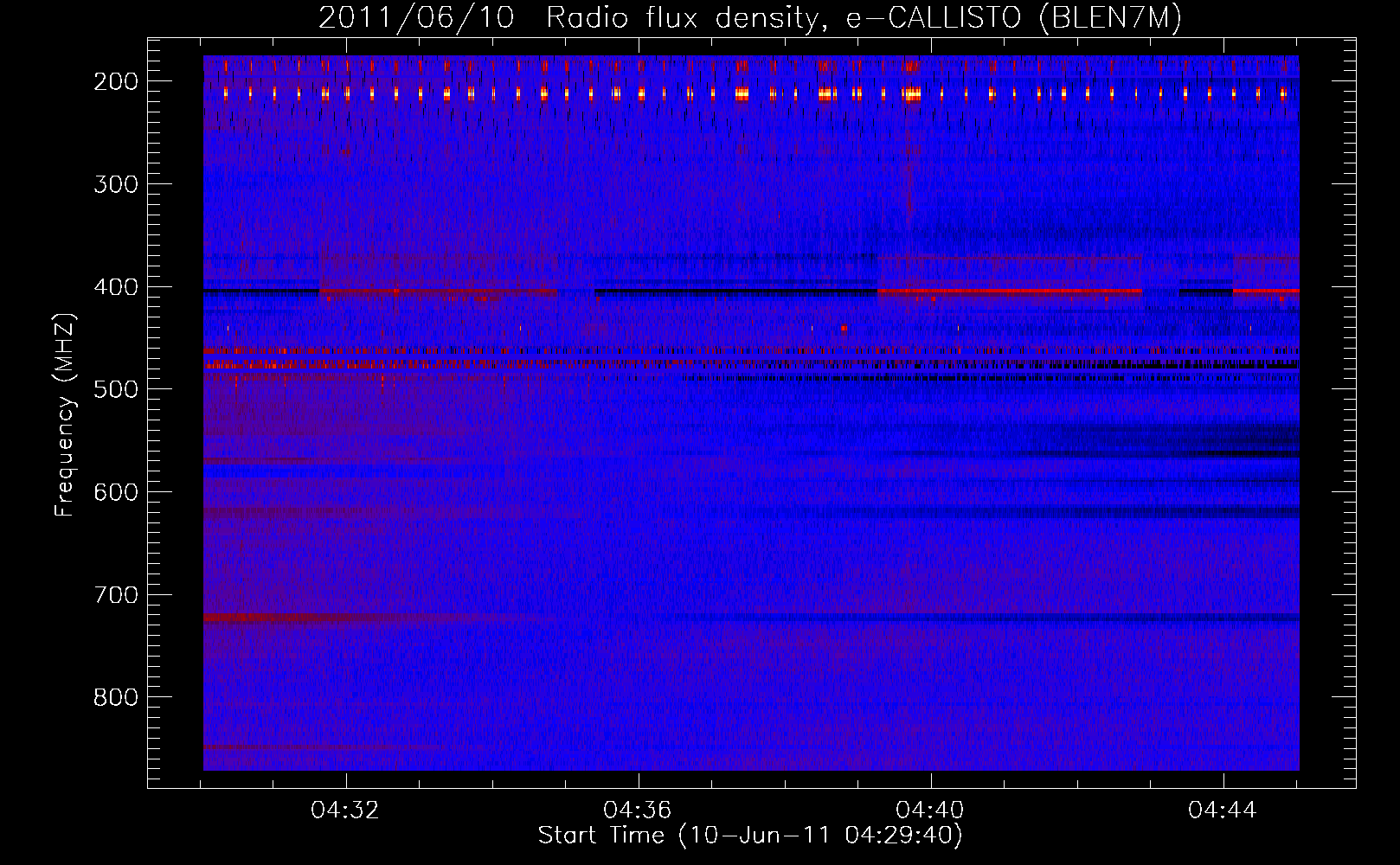Click the 'Start Time (10-Jun-11 04:29:40)' label

[750, 836]
